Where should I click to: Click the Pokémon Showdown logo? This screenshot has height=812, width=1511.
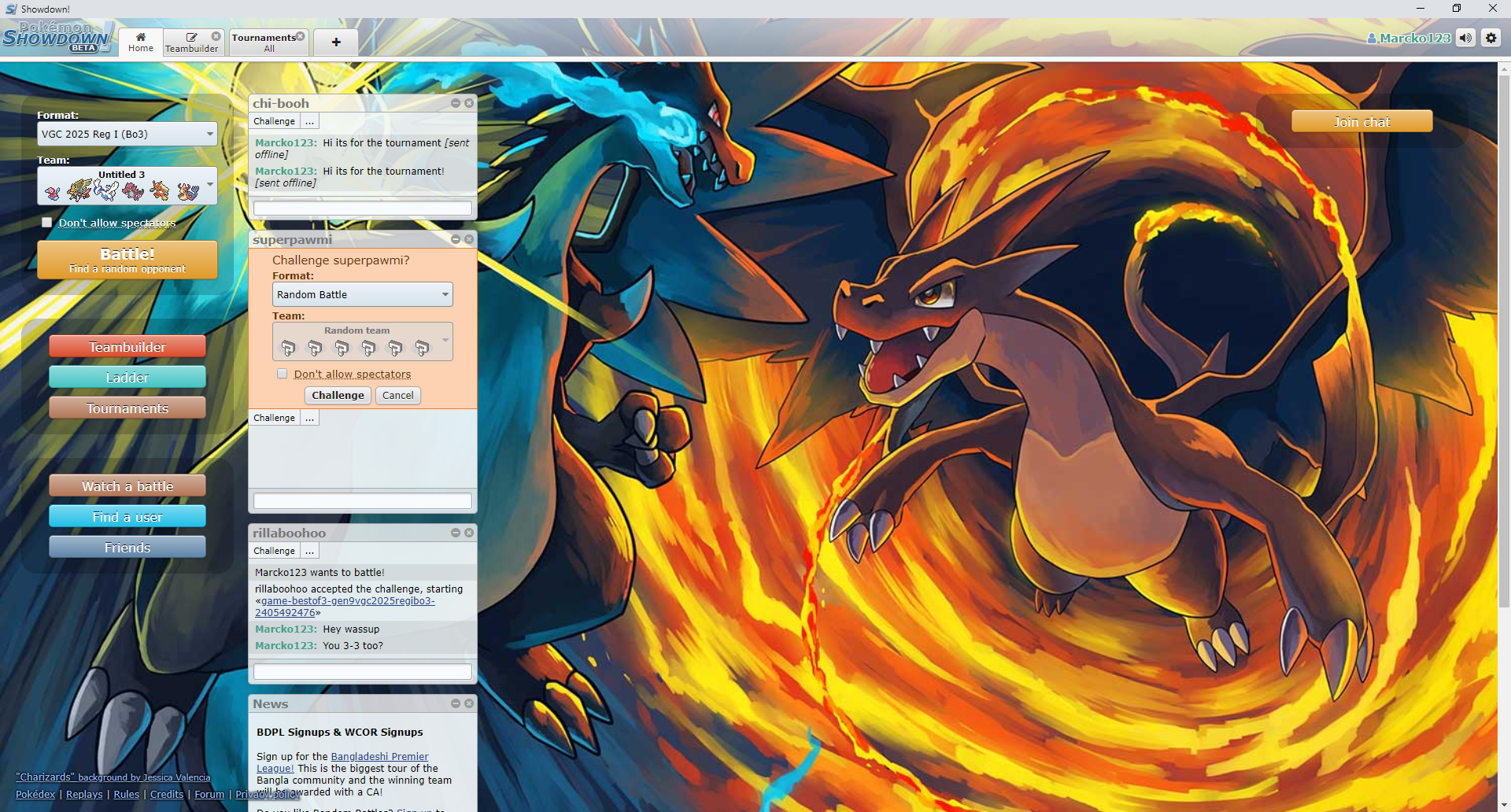tap(57, 38)
